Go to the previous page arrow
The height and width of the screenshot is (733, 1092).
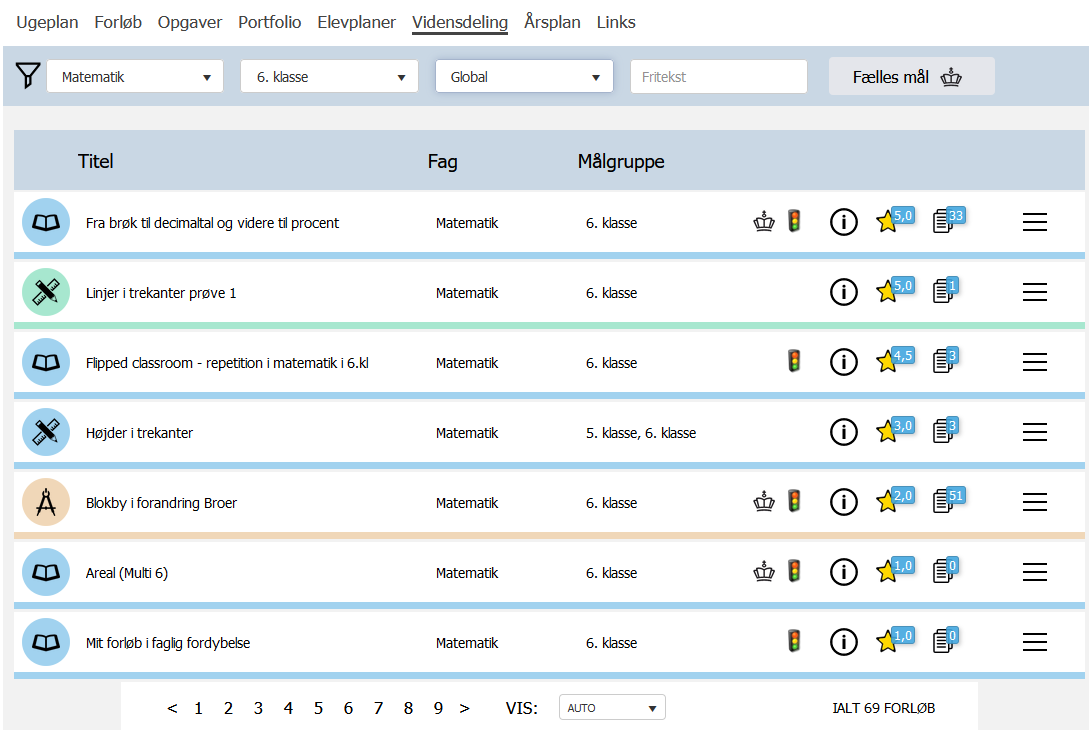coord(172,708)
